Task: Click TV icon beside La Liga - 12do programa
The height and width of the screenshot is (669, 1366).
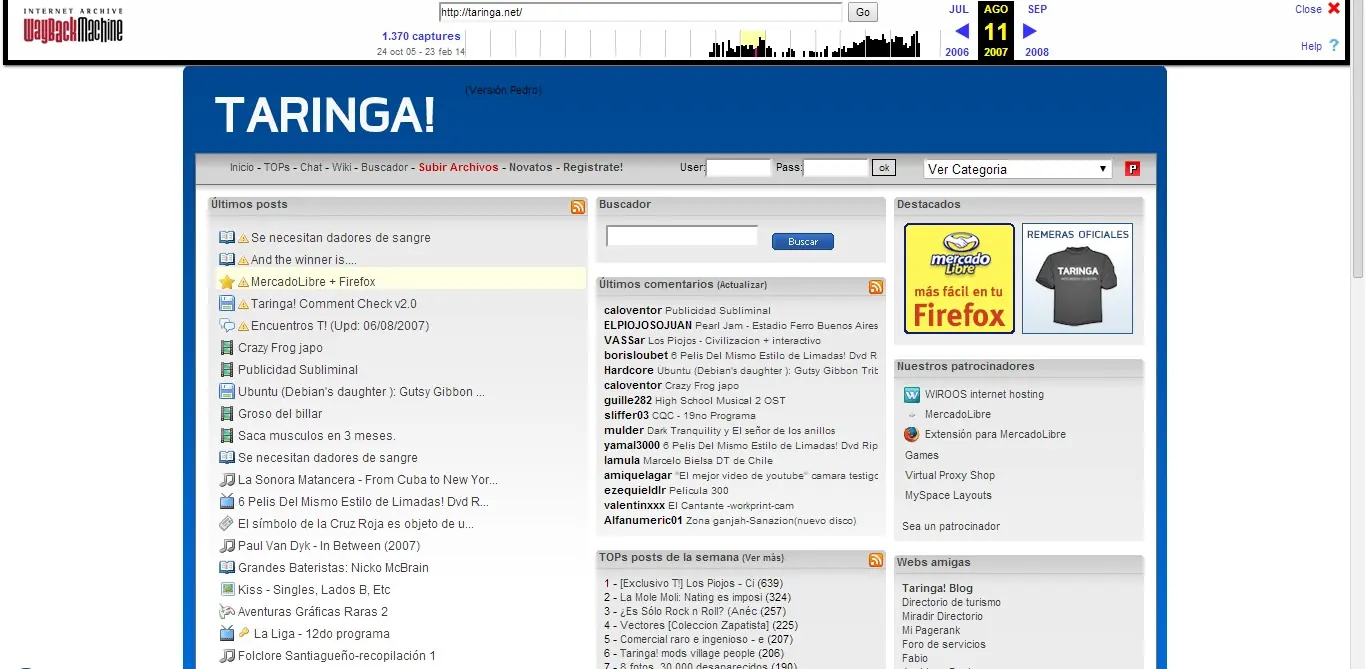Action: 227,634
